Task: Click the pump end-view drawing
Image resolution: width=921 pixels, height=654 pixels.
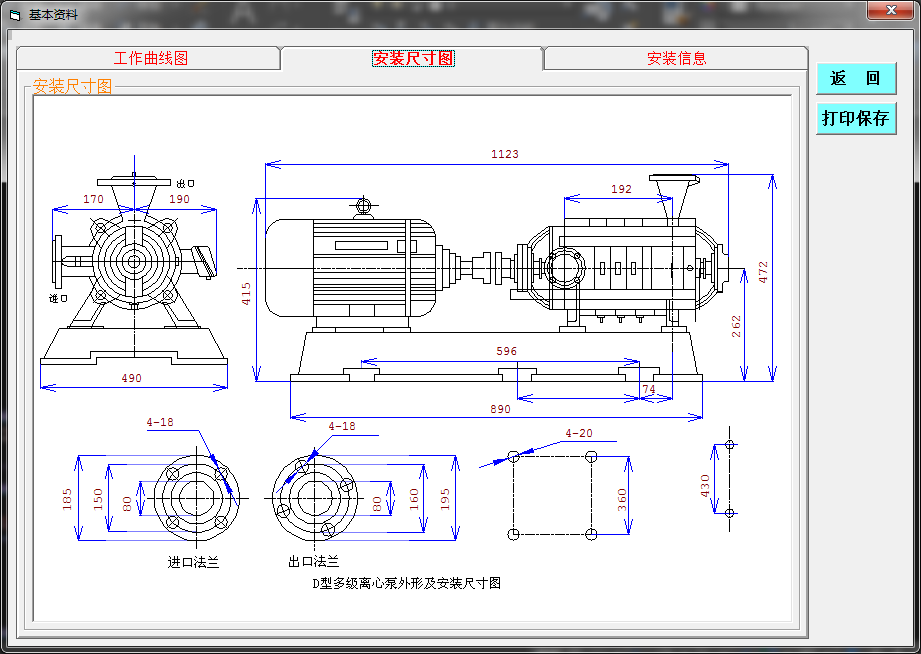Action: (134, 270)
